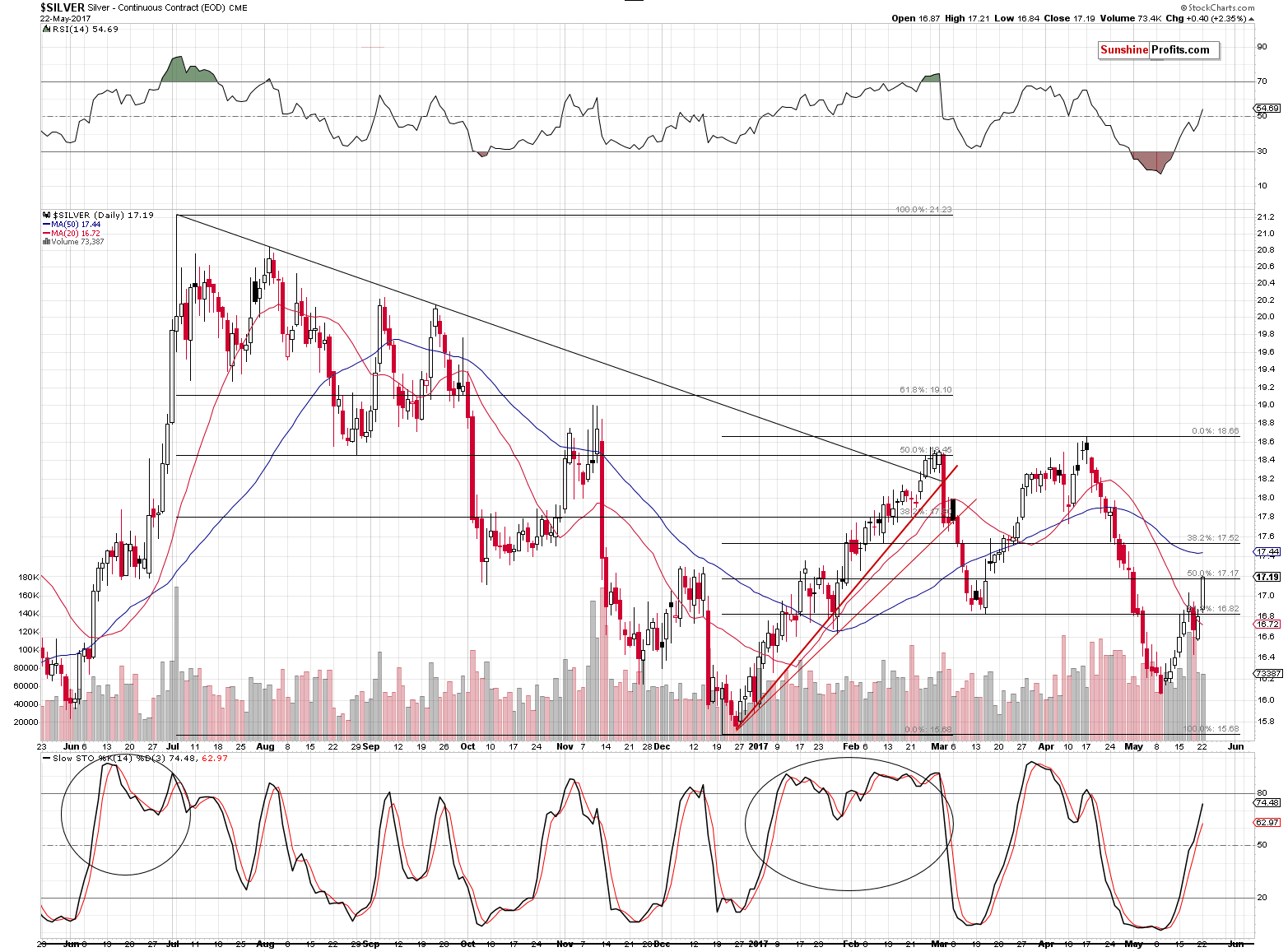Click the 61.8%: 19.10 Fibonacci label
The image size is (1288, 952).
pyautogui.click(x=926, y=390)
